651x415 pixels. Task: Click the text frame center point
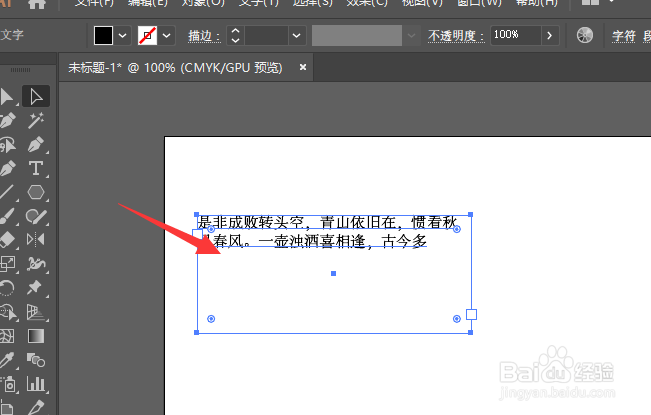[333, 273]
